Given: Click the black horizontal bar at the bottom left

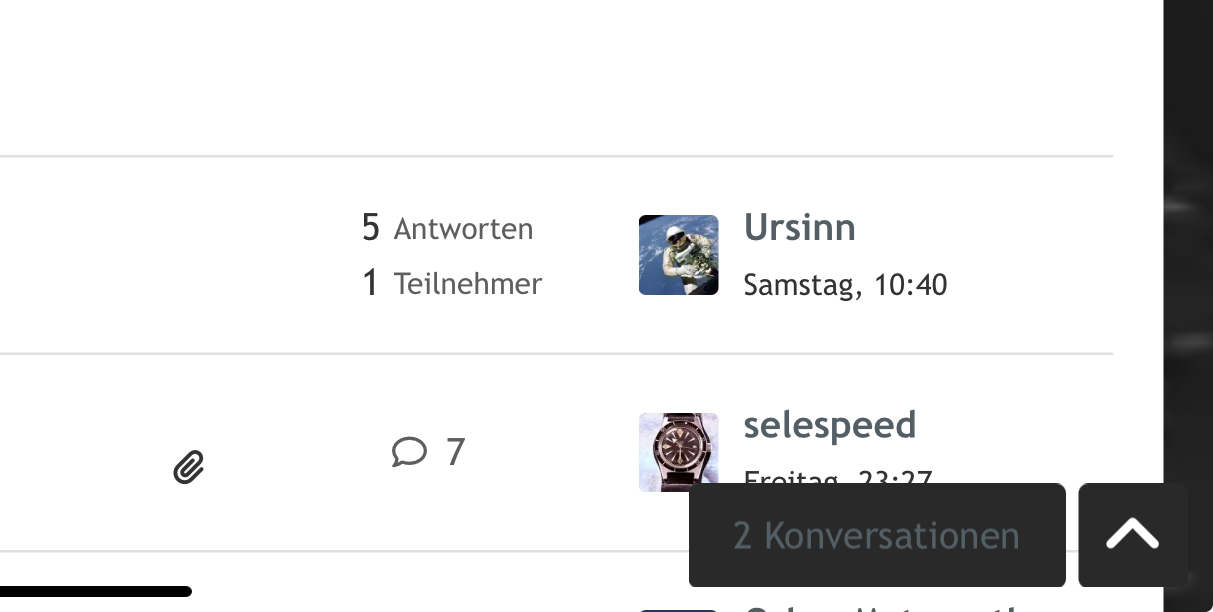Looking at the screenshot, I should tap(95, 592).
